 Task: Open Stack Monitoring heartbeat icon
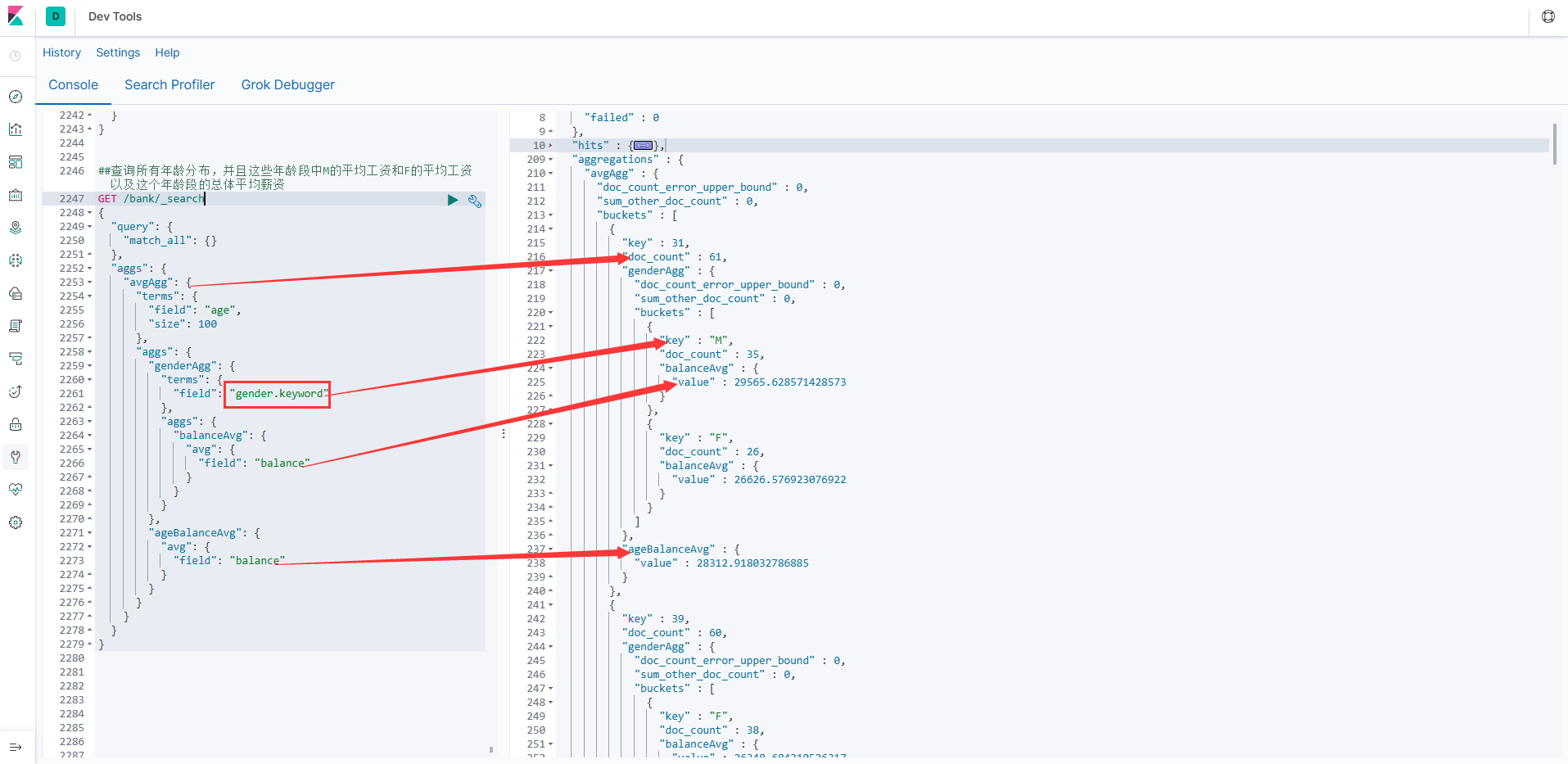pos(16,490)
